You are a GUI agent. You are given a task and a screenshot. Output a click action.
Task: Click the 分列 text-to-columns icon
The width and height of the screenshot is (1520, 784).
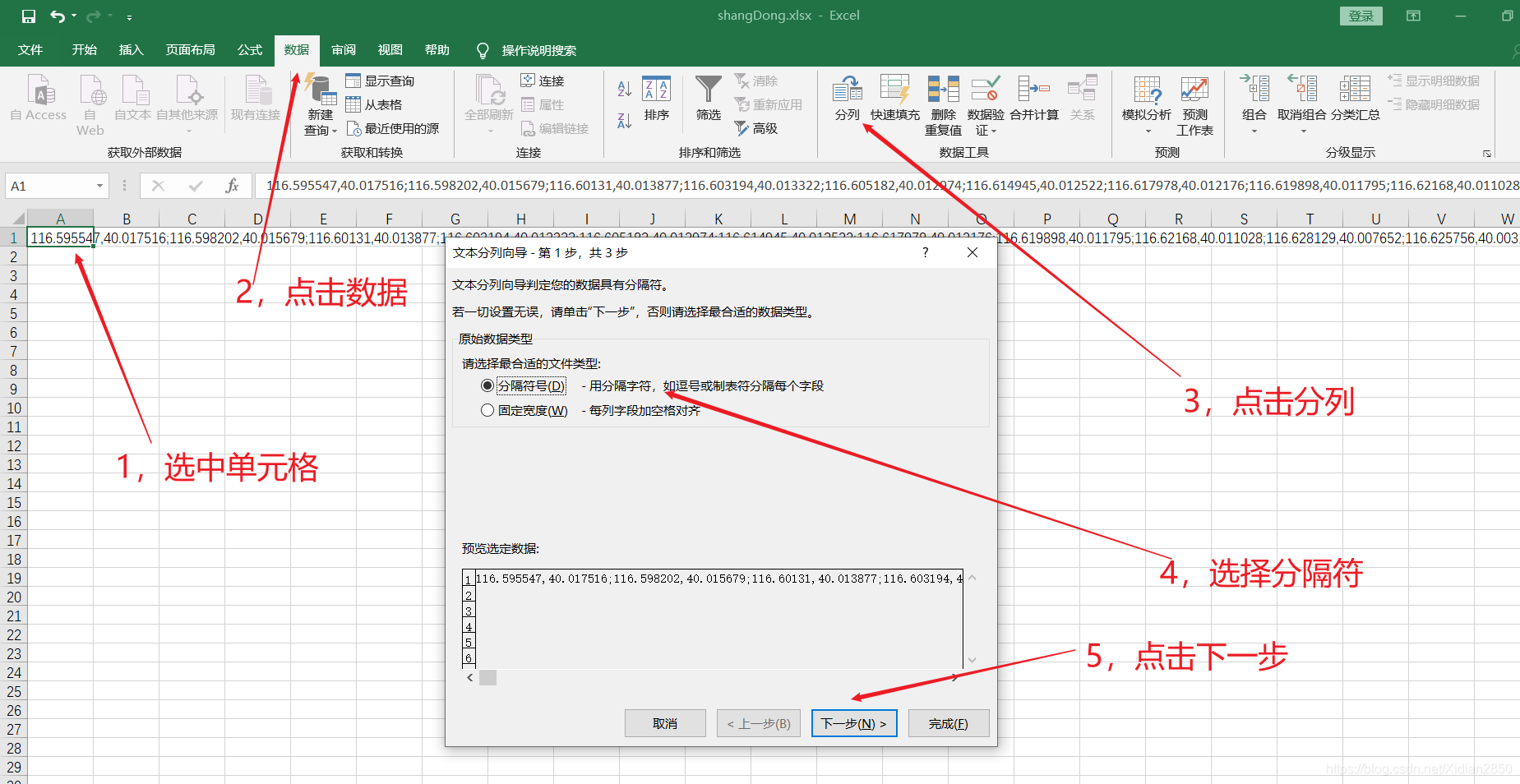tap(847, 89)
